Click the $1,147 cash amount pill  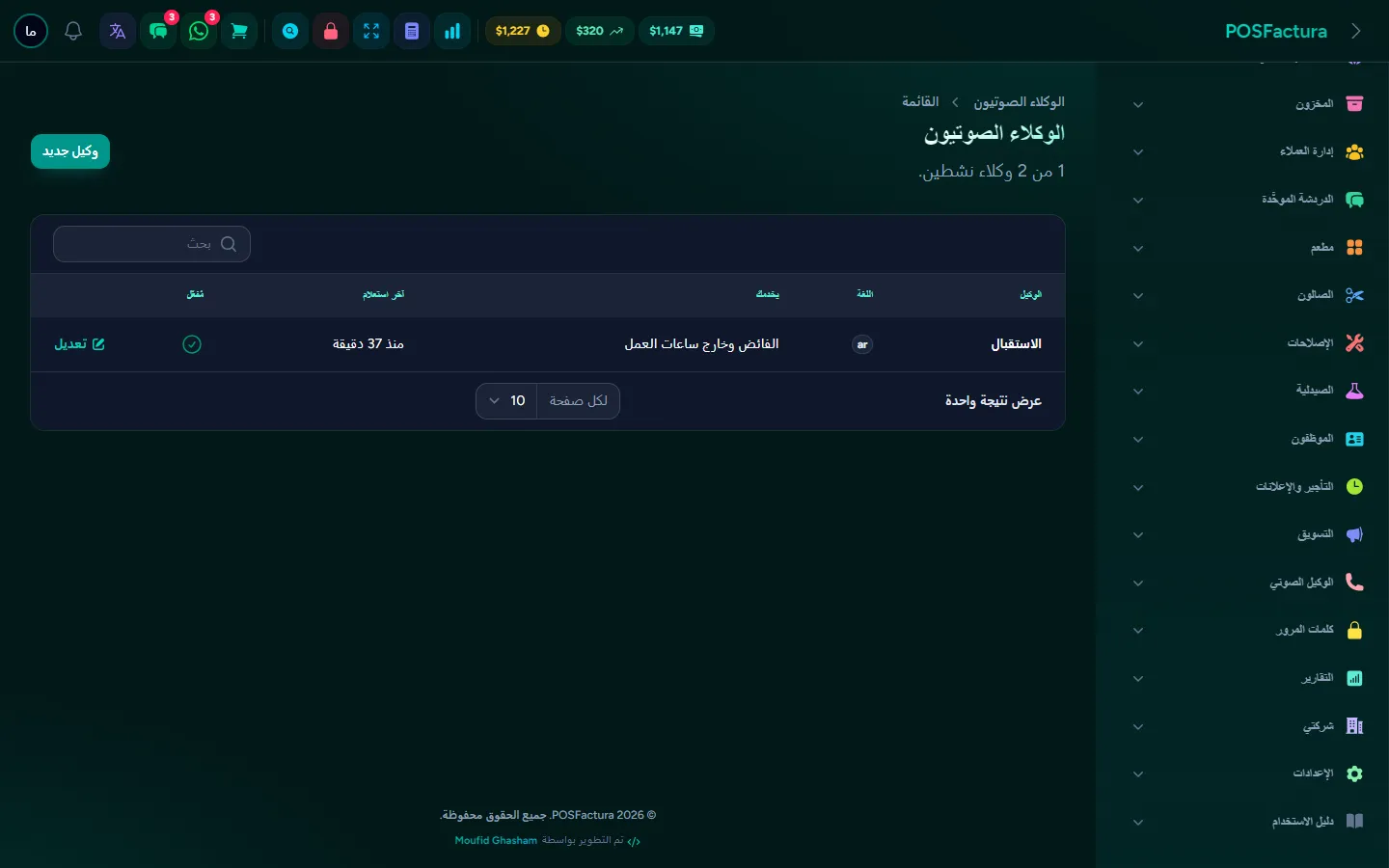pyautogui.click(x=676, y=31)
